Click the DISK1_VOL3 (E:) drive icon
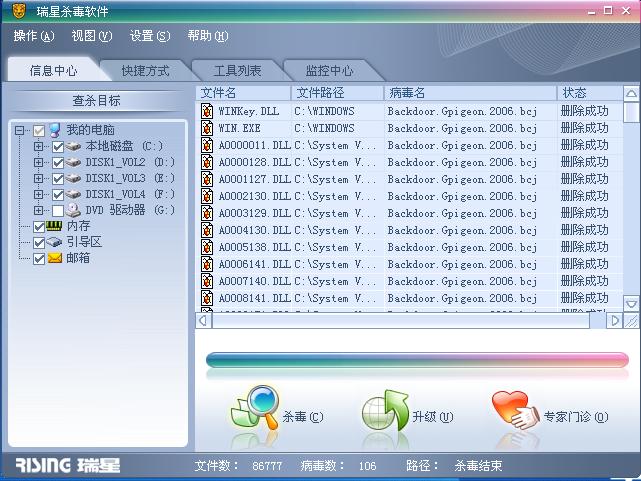The image size is (641, 481). pos(73,179)
